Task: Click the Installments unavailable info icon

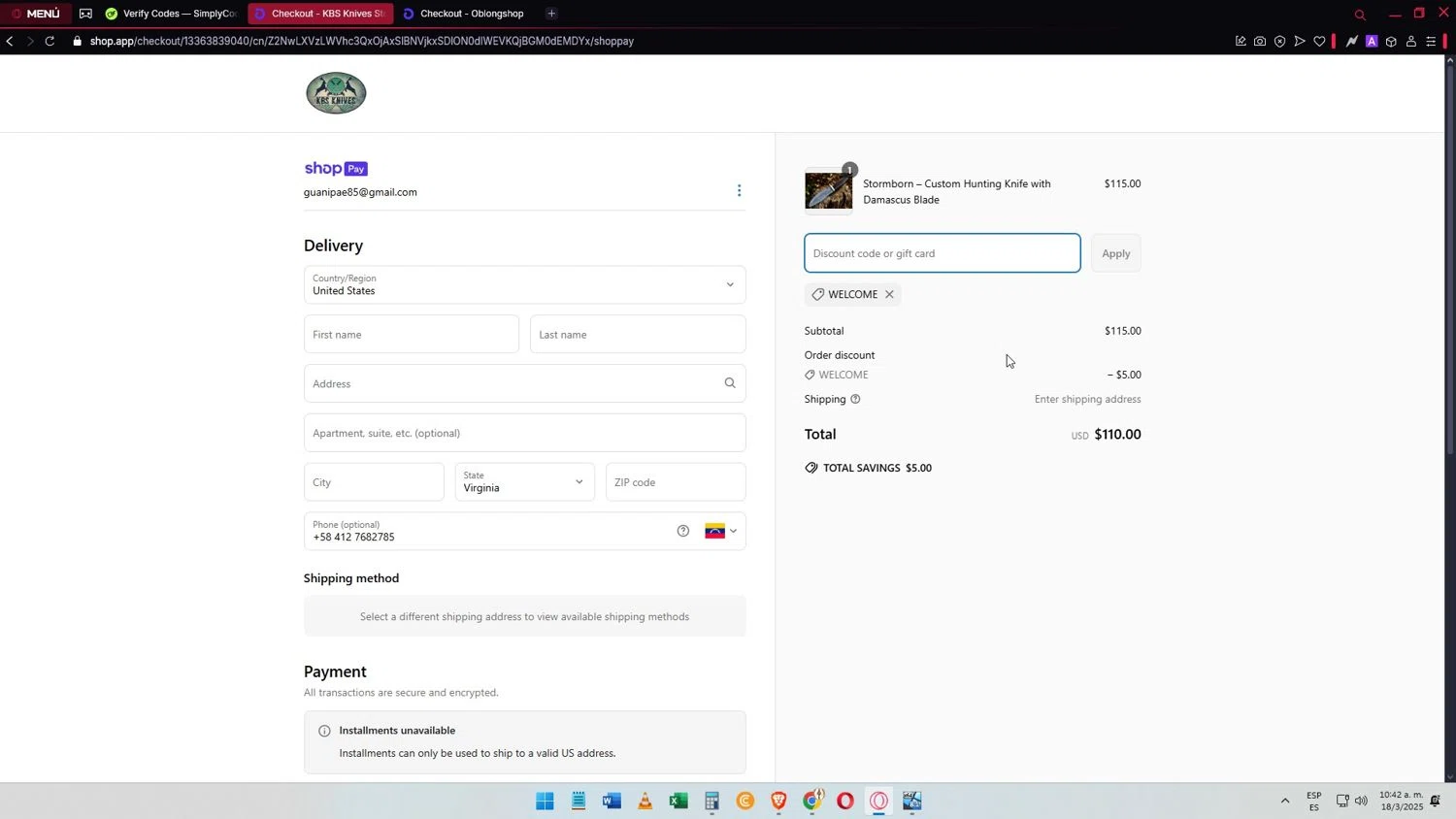Action: pos(324,731)
